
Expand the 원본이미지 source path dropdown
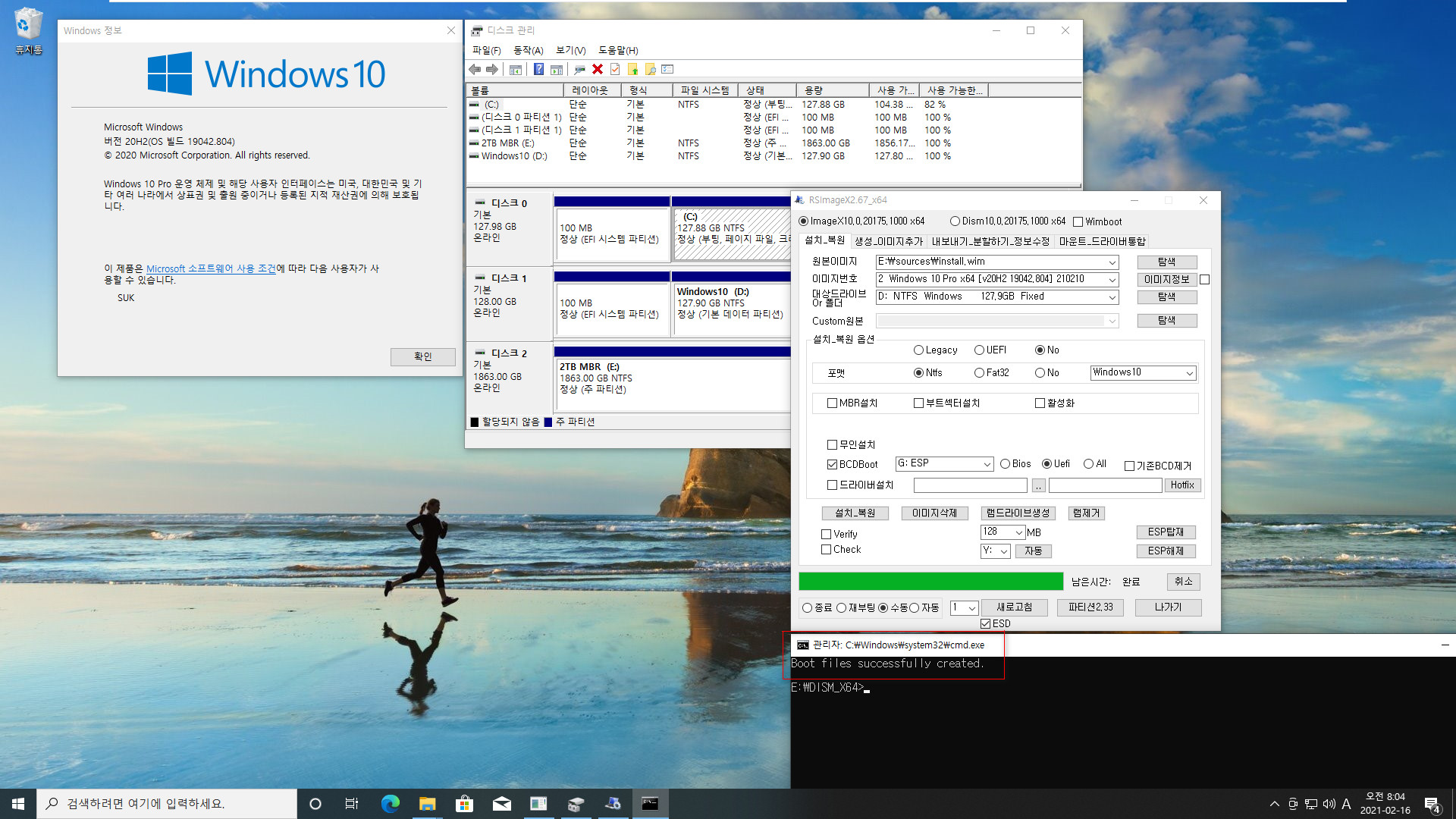[x=1112, y=262]
